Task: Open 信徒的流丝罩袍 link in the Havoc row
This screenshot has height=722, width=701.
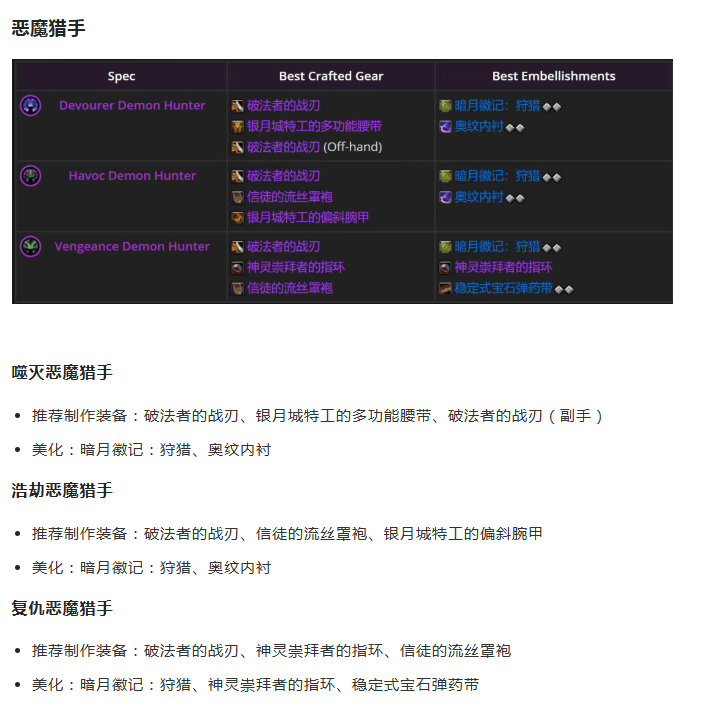Action: click(x=289, y=197)
